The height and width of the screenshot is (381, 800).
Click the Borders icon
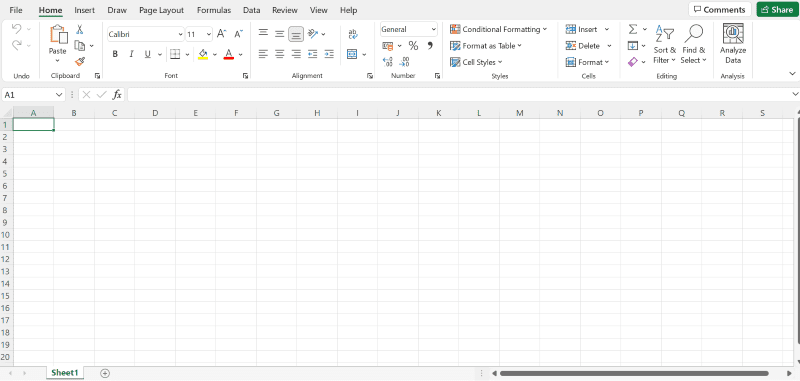pyautogui.click(x=175, y=54)
